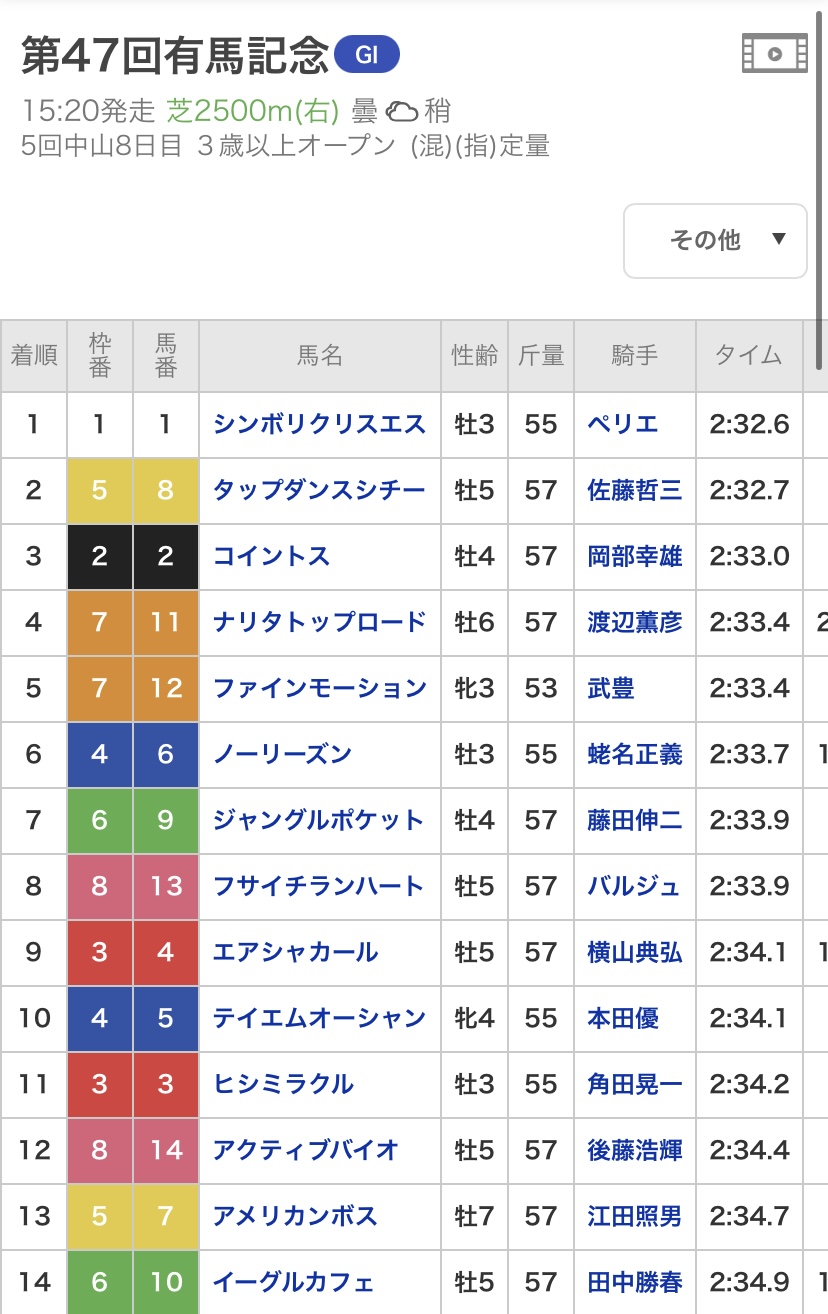This screenshot has height=1314, width=828.
Task: Open horse タップダンスシチー page
Action: (x=319, y=490)
